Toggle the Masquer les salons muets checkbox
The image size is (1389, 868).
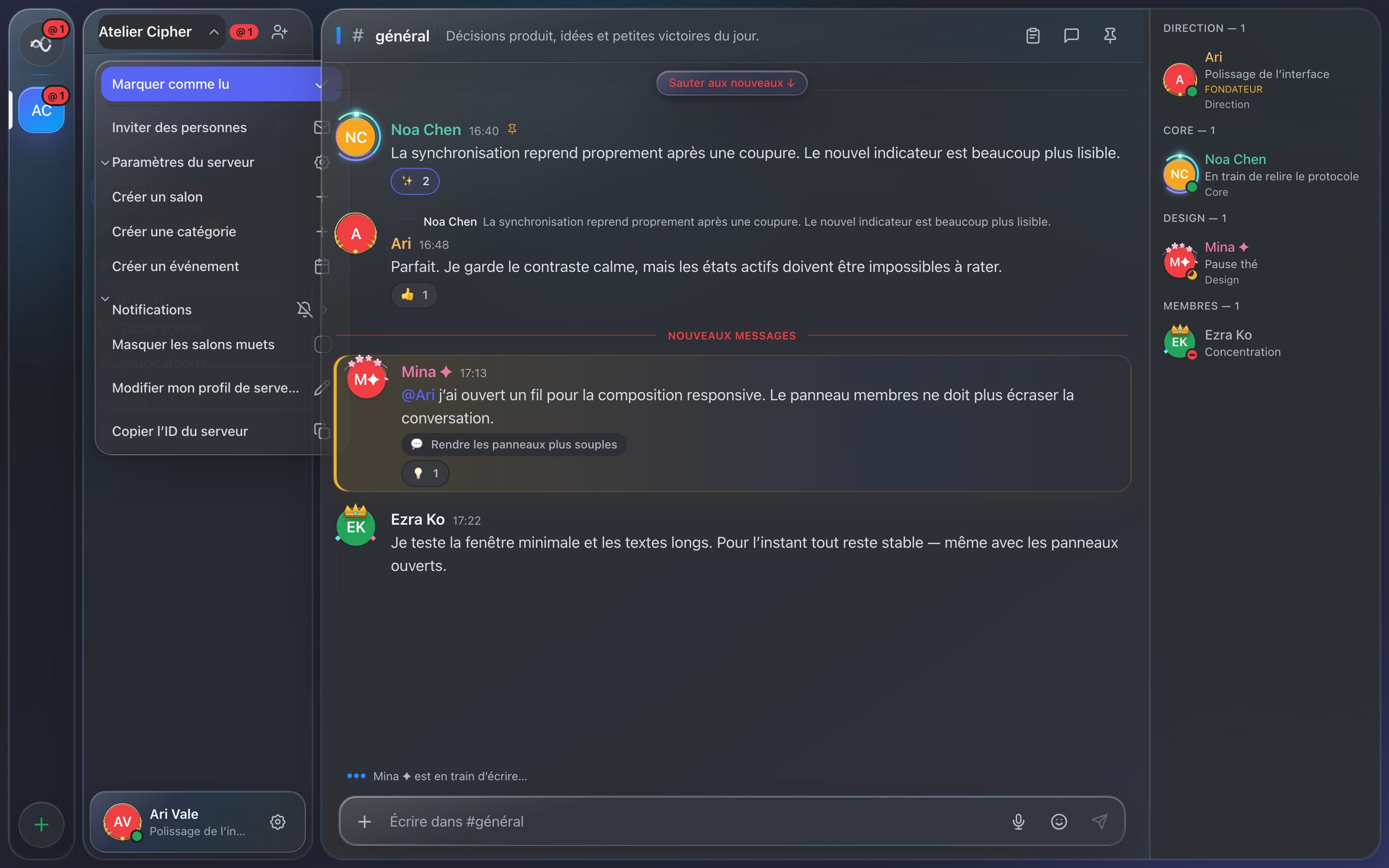tap(323, 344)
